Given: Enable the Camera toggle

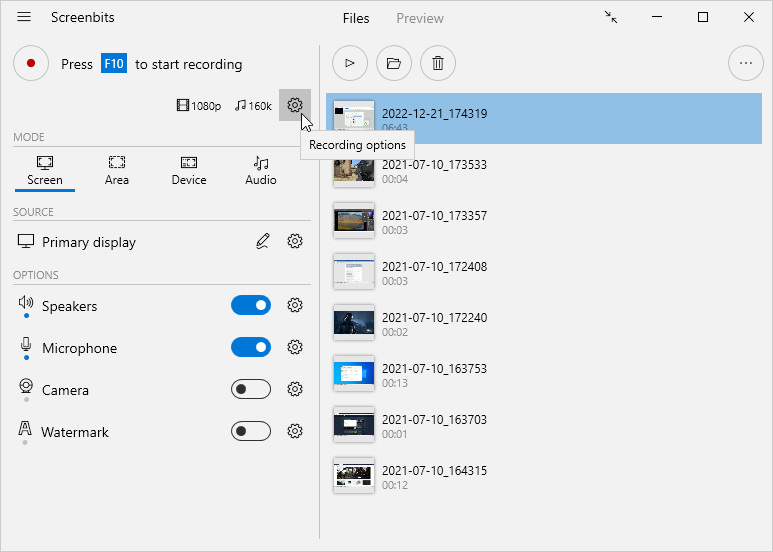Looking at the screenshot, I should 251,389.
